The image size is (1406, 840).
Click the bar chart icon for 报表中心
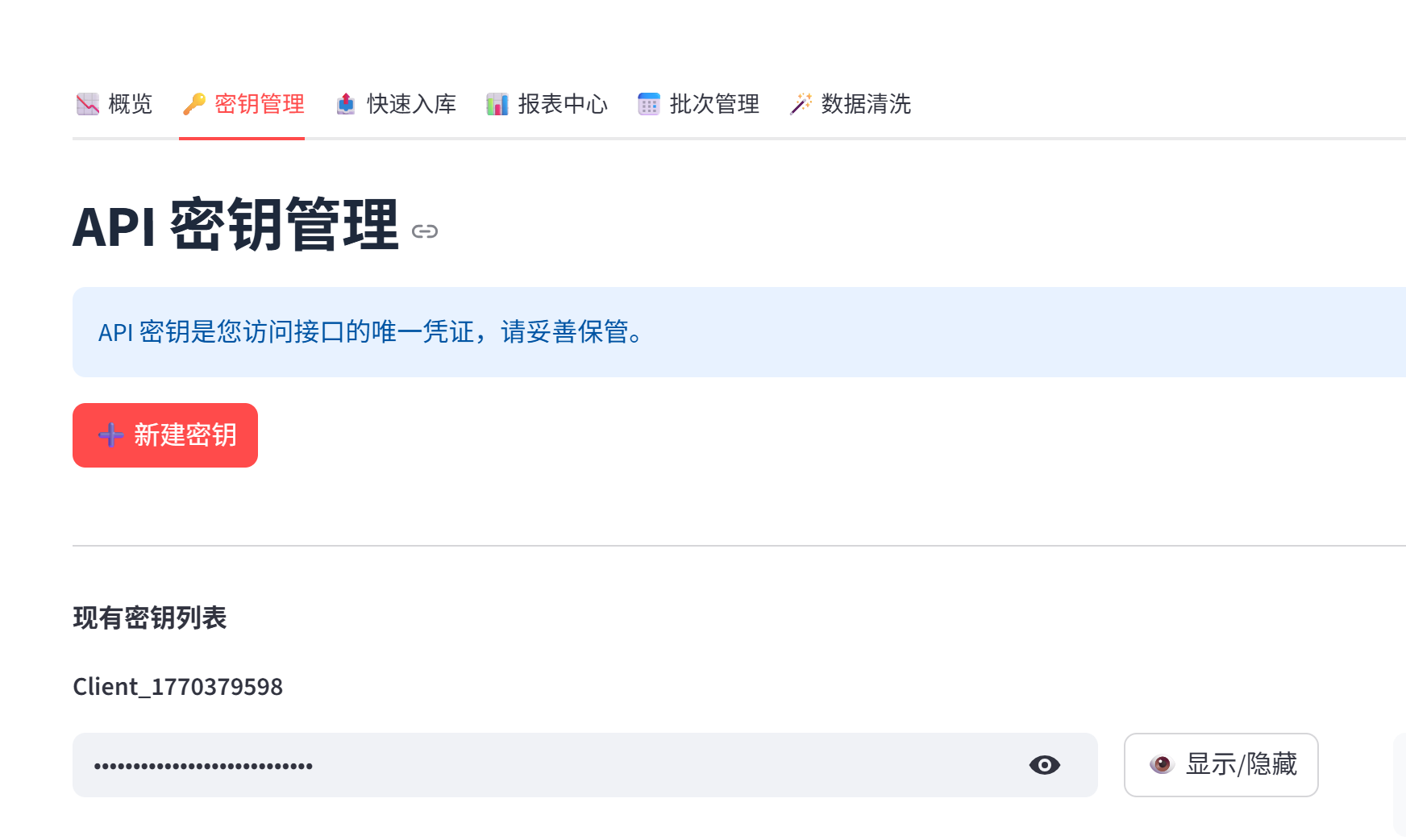(496, 103)
